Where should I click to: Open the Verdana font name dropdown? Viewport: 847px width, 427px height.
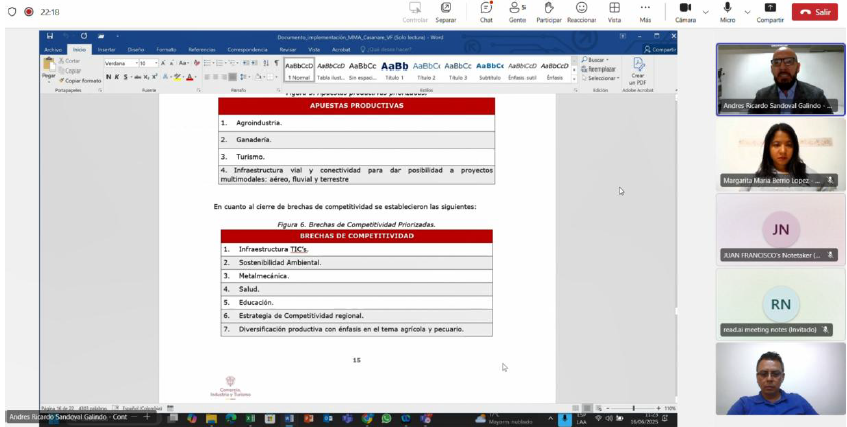point(122,63)
